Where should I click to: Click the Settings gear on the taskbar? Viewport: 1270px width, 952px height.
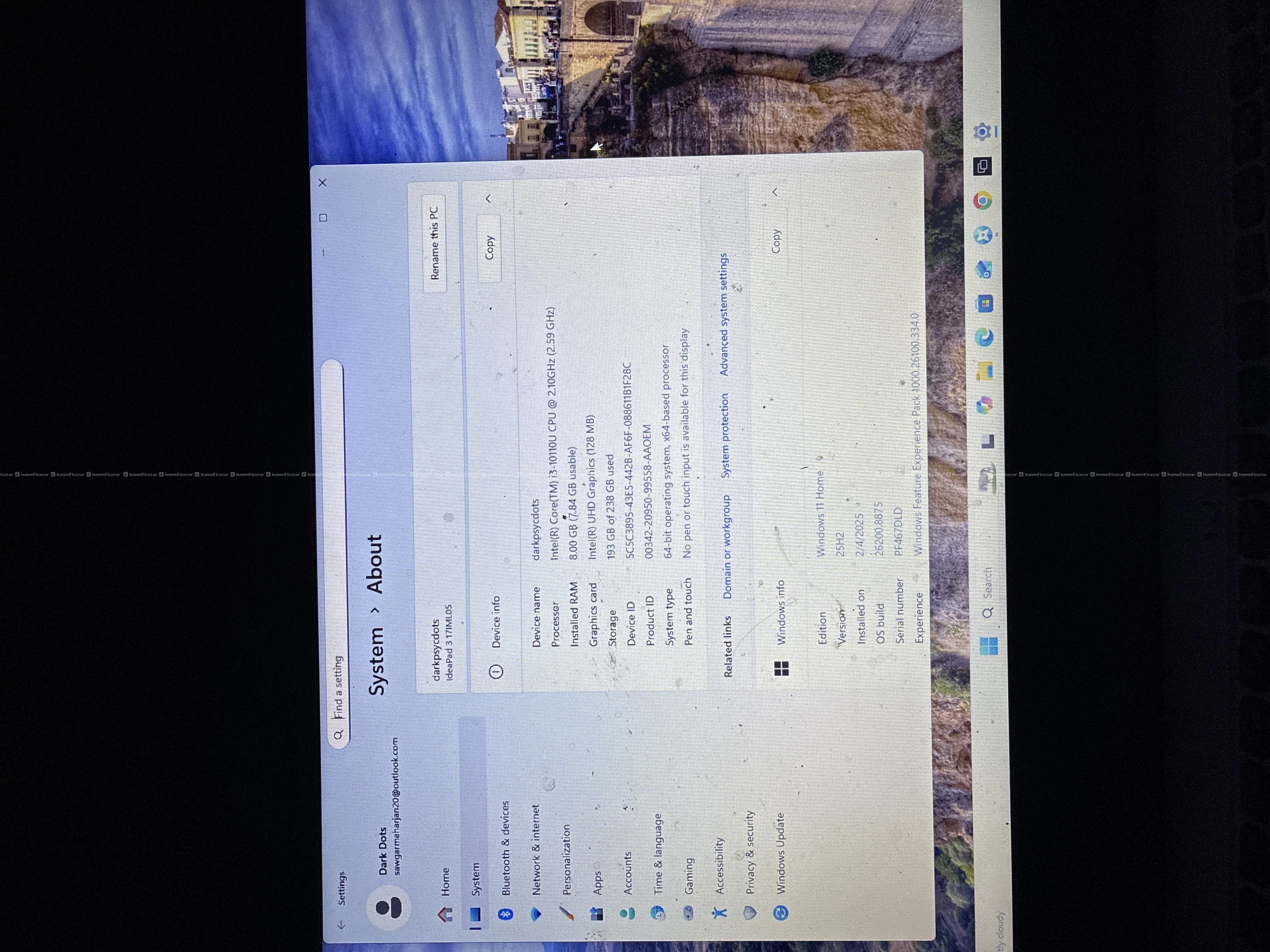982,131
